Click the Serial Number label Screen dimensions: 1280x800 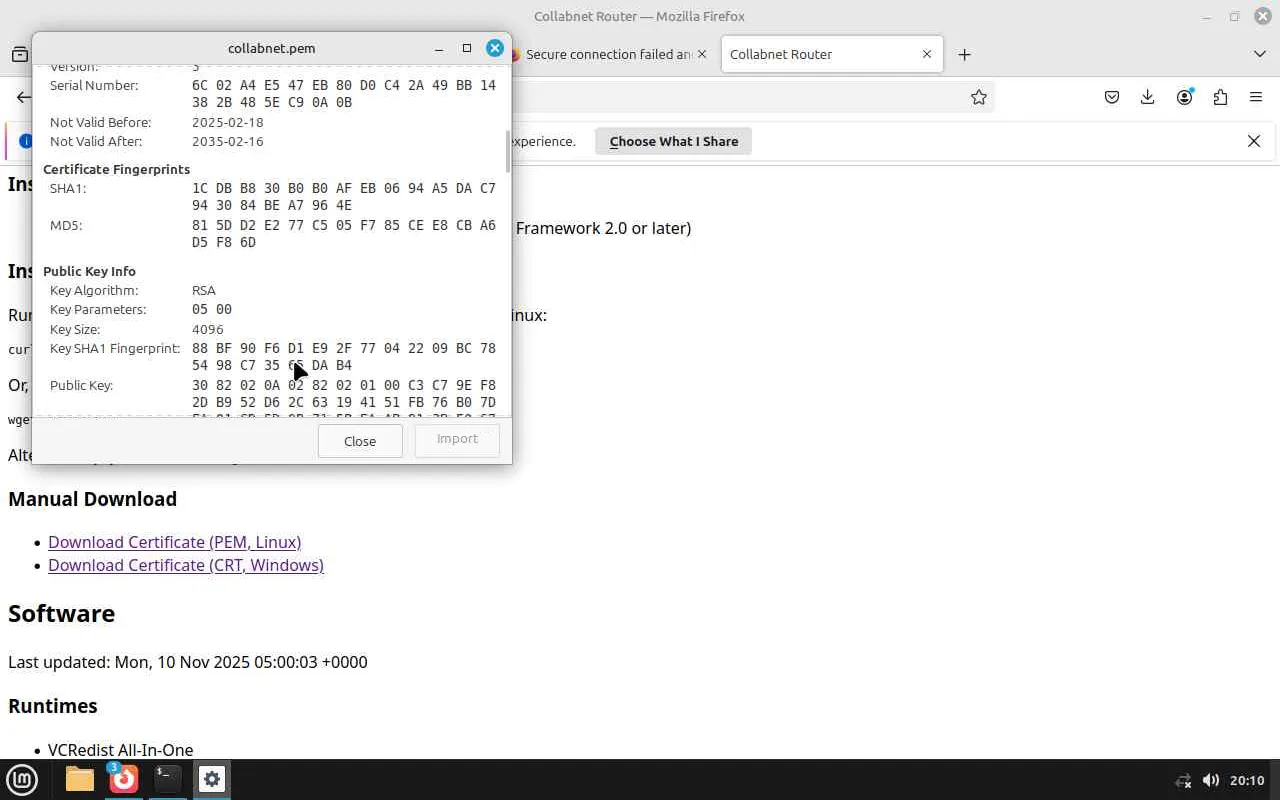click(x=94, y=85)
